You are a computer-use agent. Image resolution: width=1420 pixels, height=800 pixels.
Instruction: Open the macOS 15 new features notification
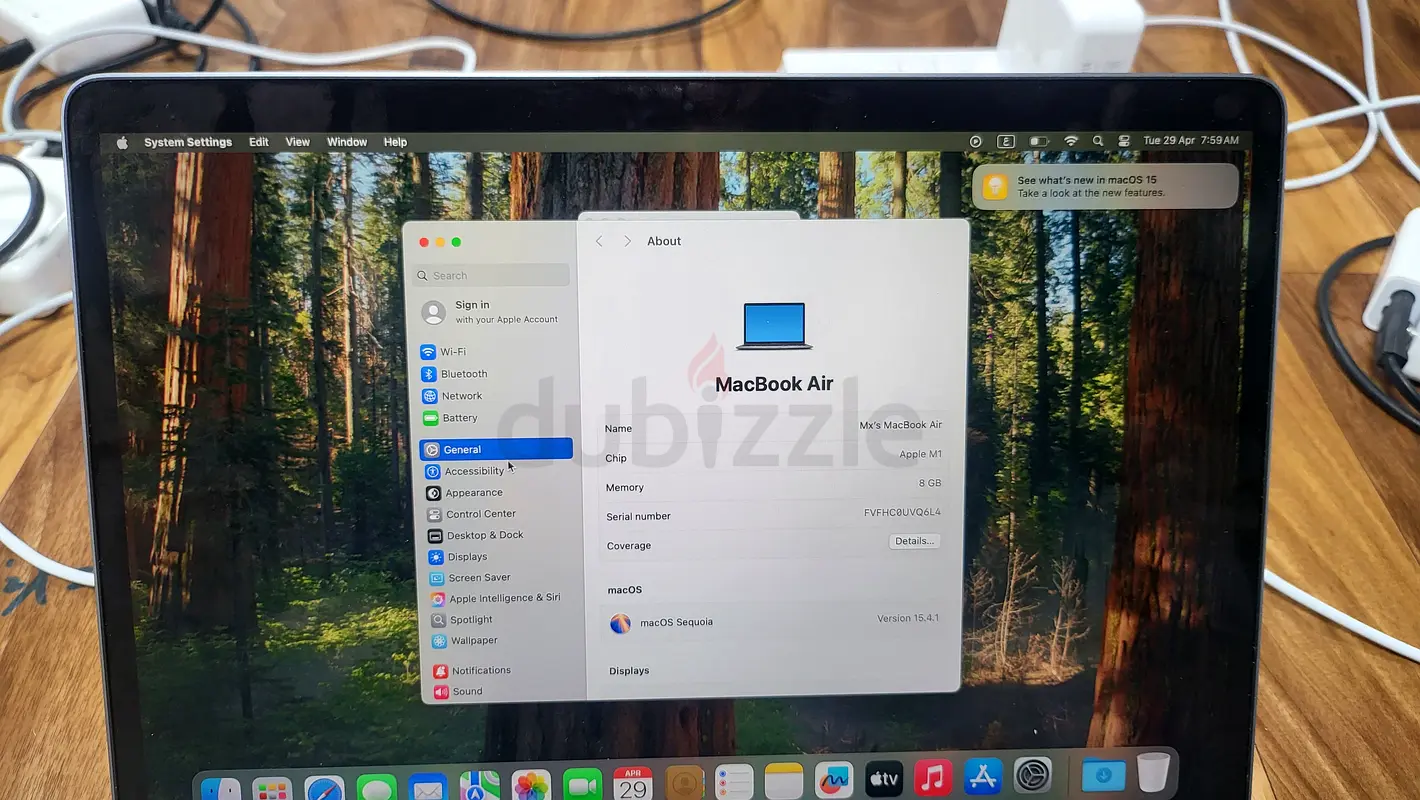(x=1105, y=186)
